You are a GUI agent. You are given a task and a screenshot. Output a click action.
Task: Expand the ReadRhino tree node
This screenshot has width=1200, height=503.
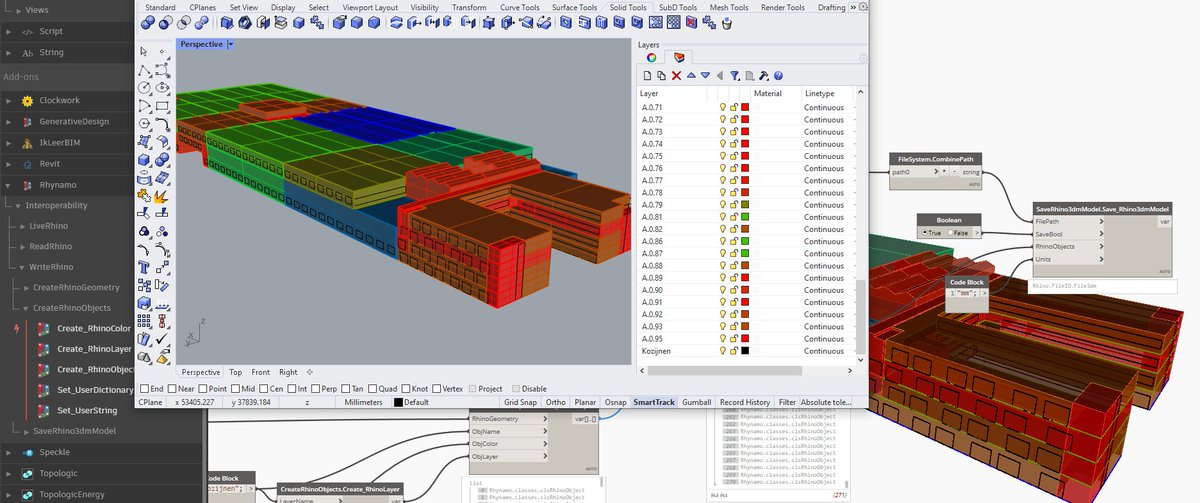pyautogui.click(x=25, y=246)
